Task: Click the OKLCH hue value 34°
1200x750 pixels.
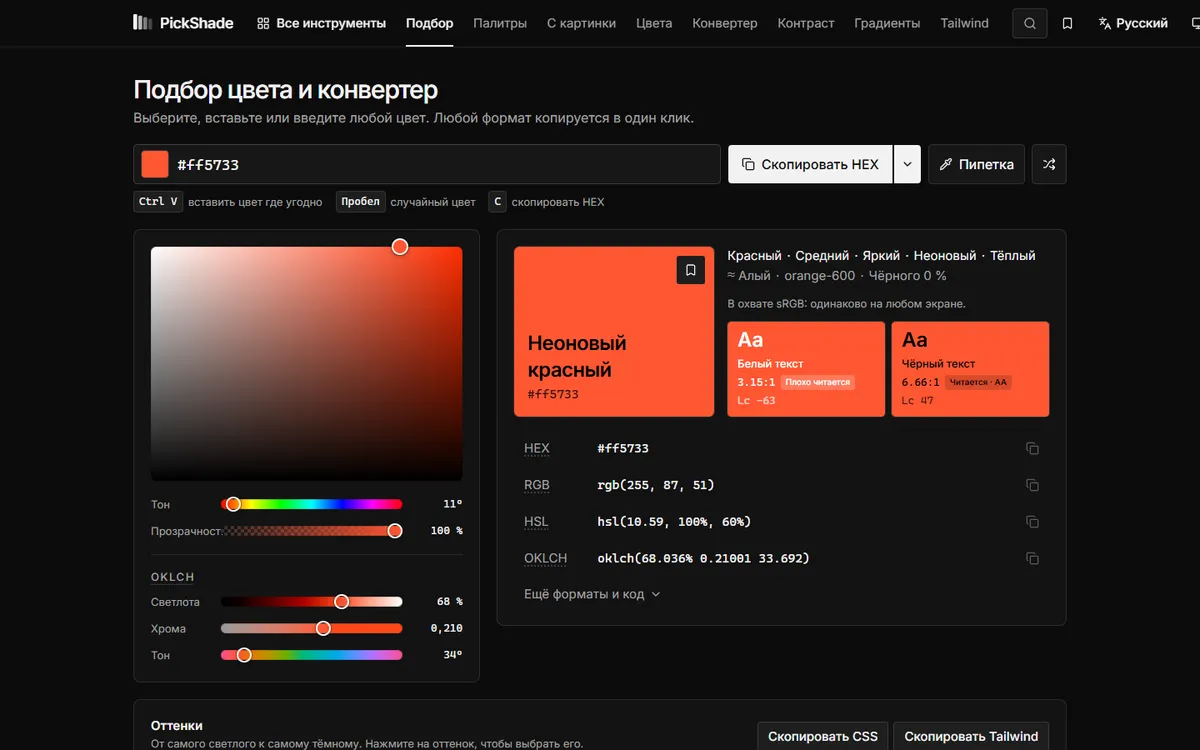Action: point(452,655)
